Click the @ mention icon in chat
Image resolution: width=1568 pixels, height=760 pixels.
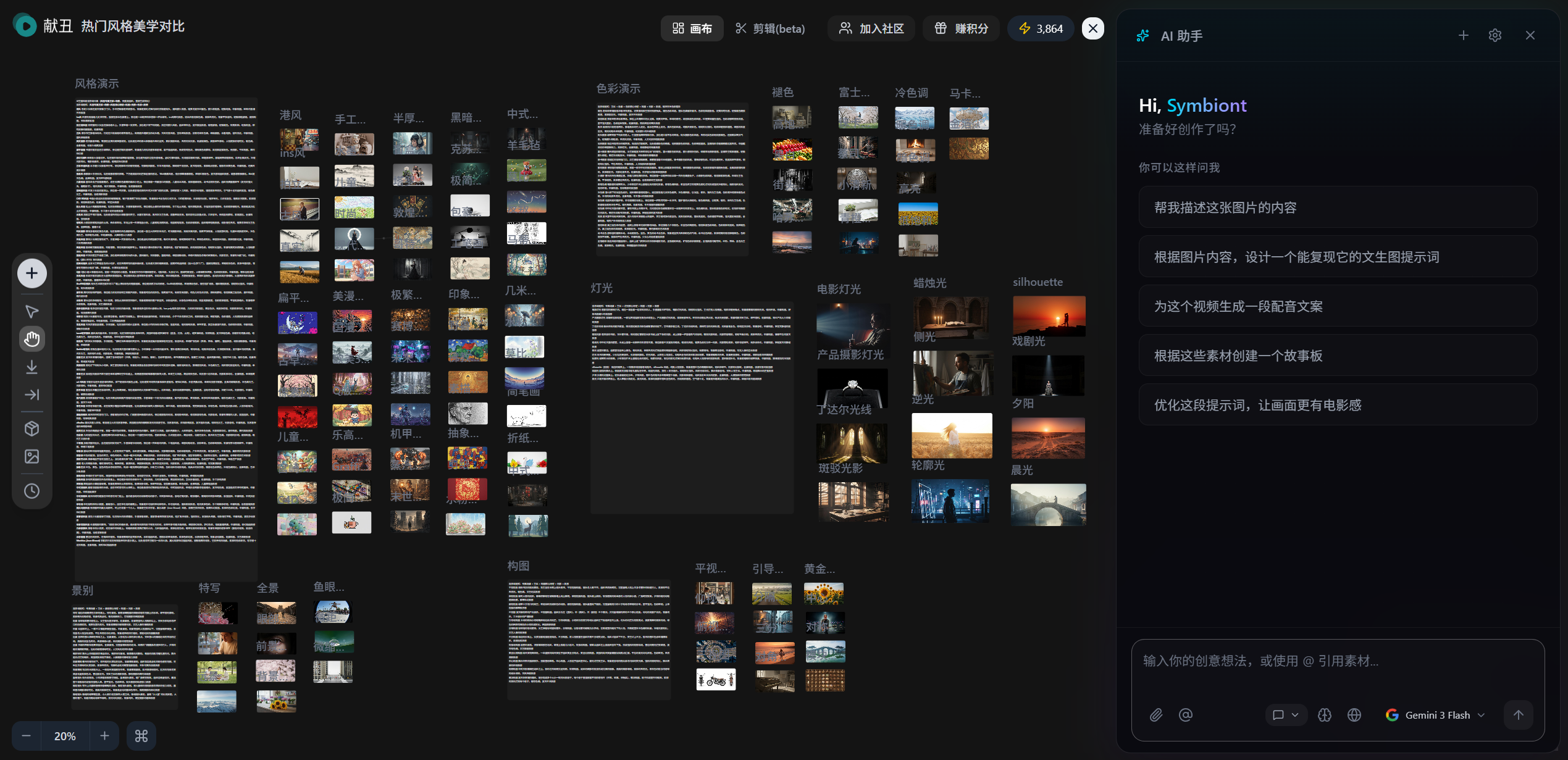pyautogui.click(x=1186, y=715)
